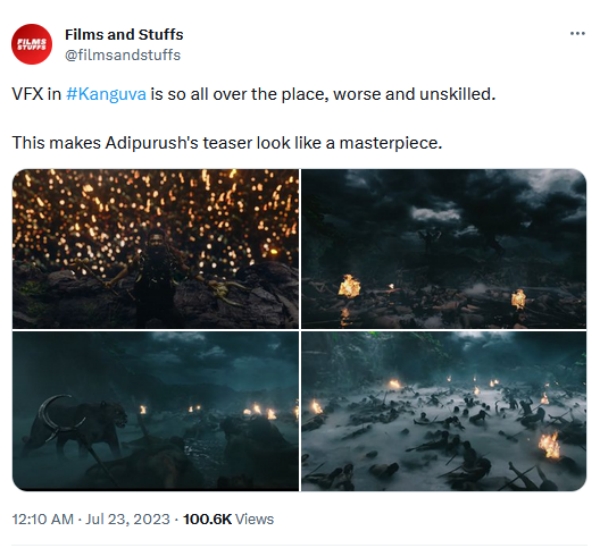
Task: View the bottom-left image with horned beast
Action: tap(155, 411)
